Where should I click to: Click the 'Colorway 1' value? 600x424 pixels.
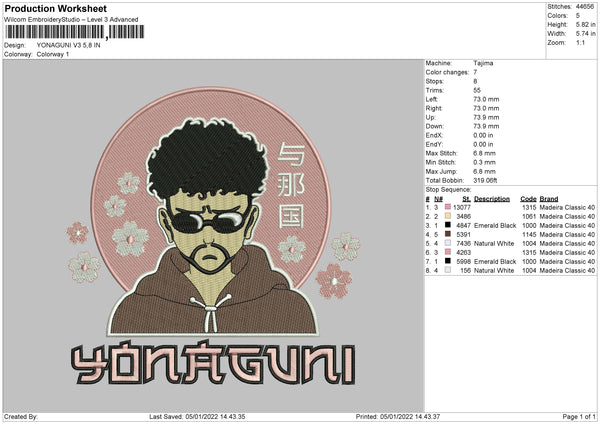tap(53, 54)
